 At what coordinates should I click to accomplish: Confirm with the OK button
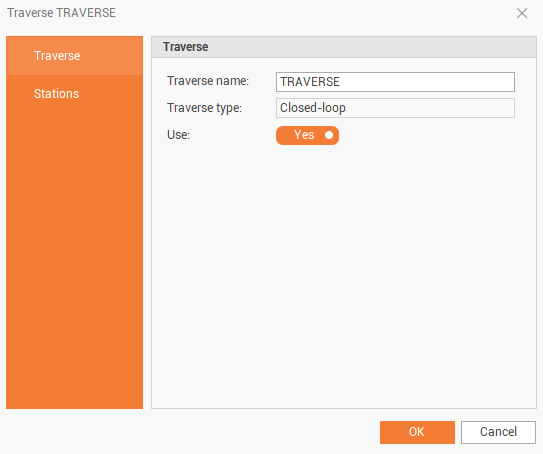tap(417, 432)
